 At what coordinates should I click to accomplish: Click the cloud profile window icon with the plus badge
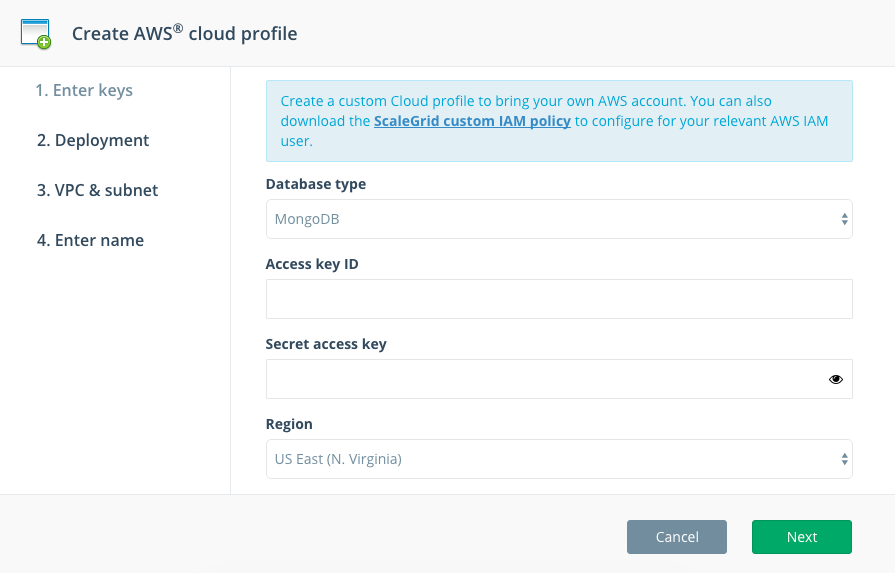[x=35, y=34]
